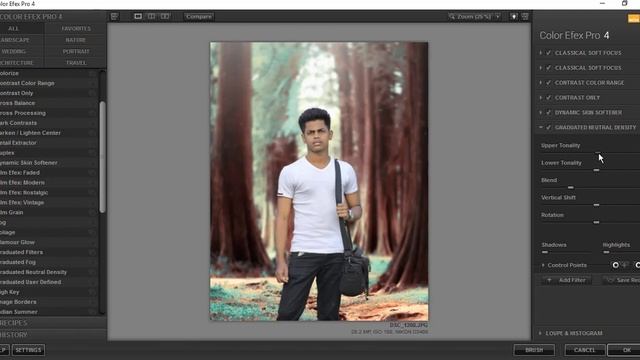The image size is (640, 360).
Task: Select the Landscape category tab
Action: point(15,40)
